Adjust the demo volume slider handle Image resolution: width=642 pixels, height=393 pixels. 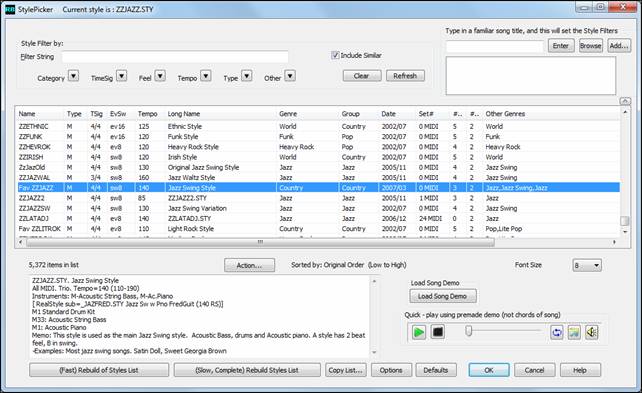click(469, 331)
